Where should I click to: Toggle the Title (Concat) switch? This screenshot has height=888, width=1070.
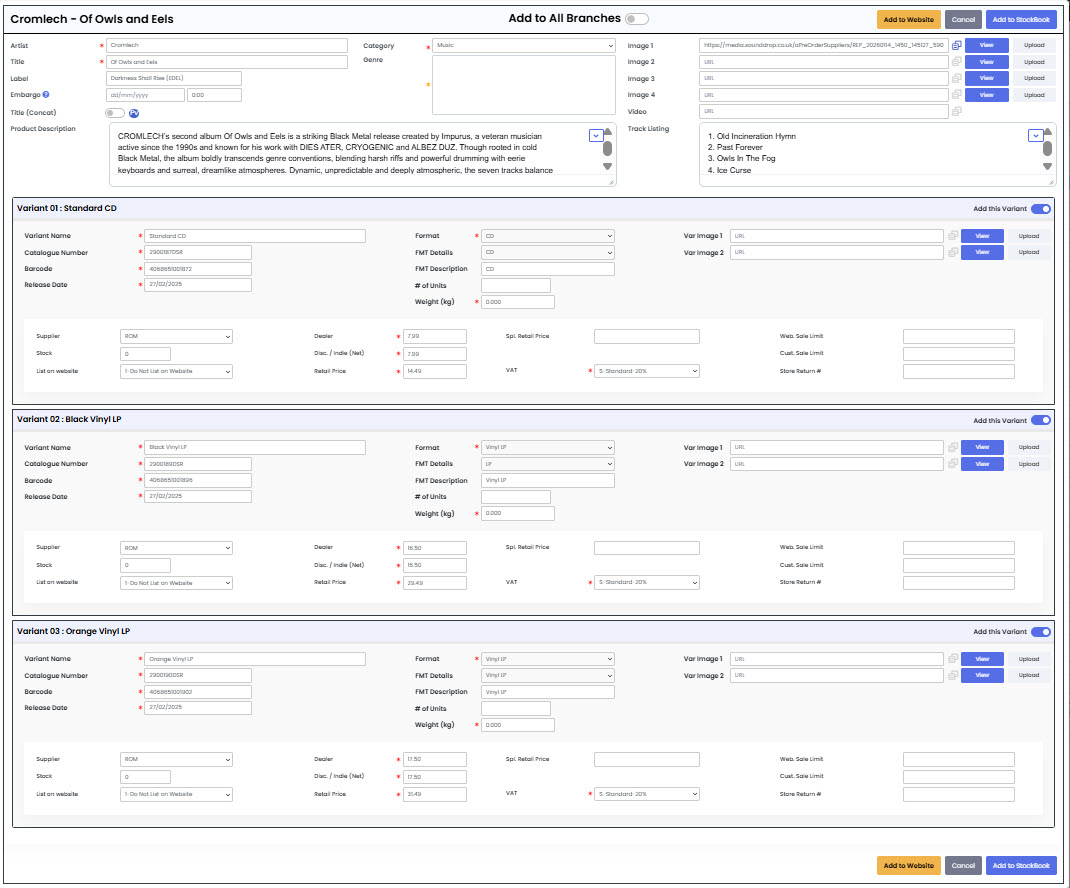(115, 113)
